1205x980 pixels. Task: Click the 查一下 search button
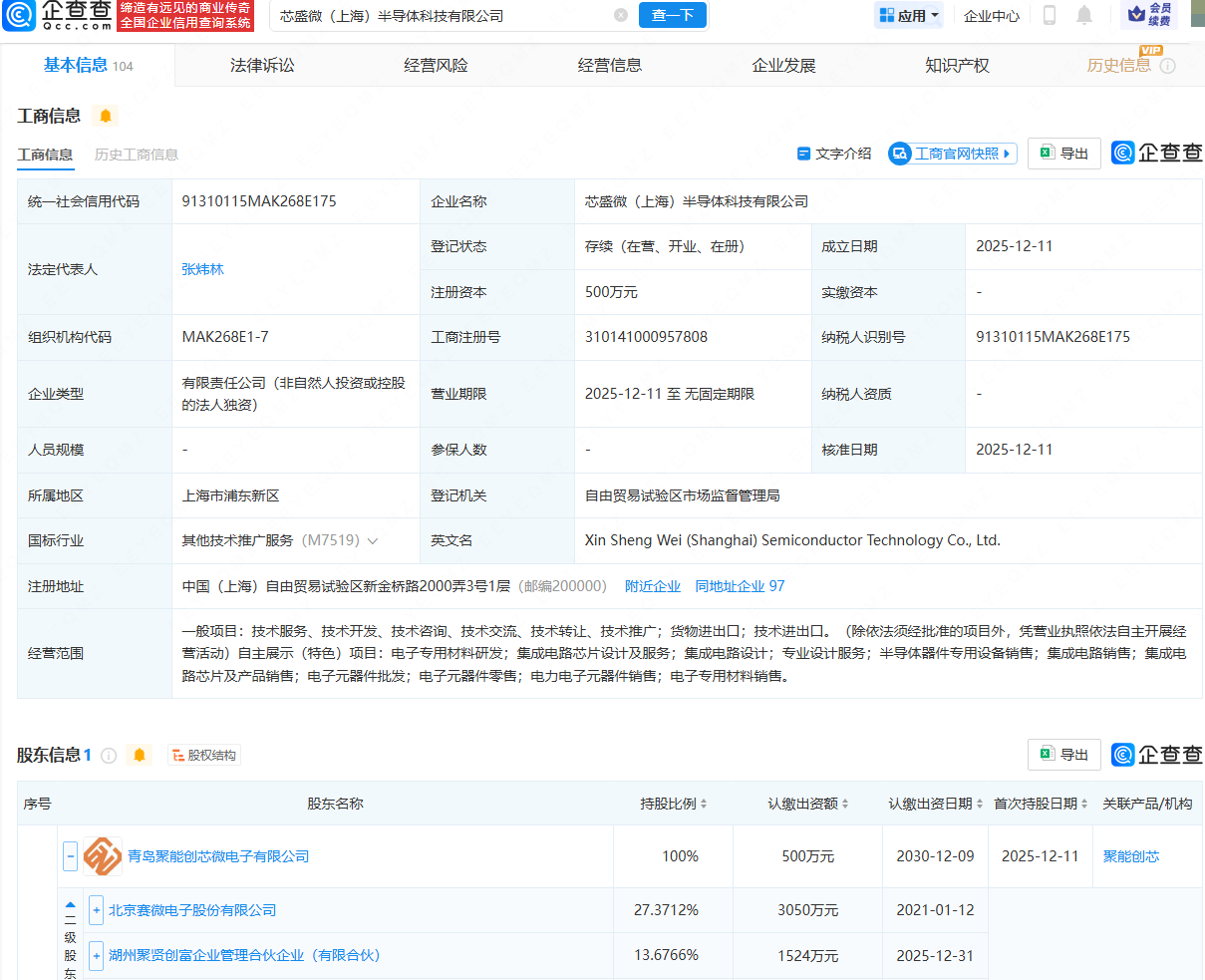click(672, 16)
